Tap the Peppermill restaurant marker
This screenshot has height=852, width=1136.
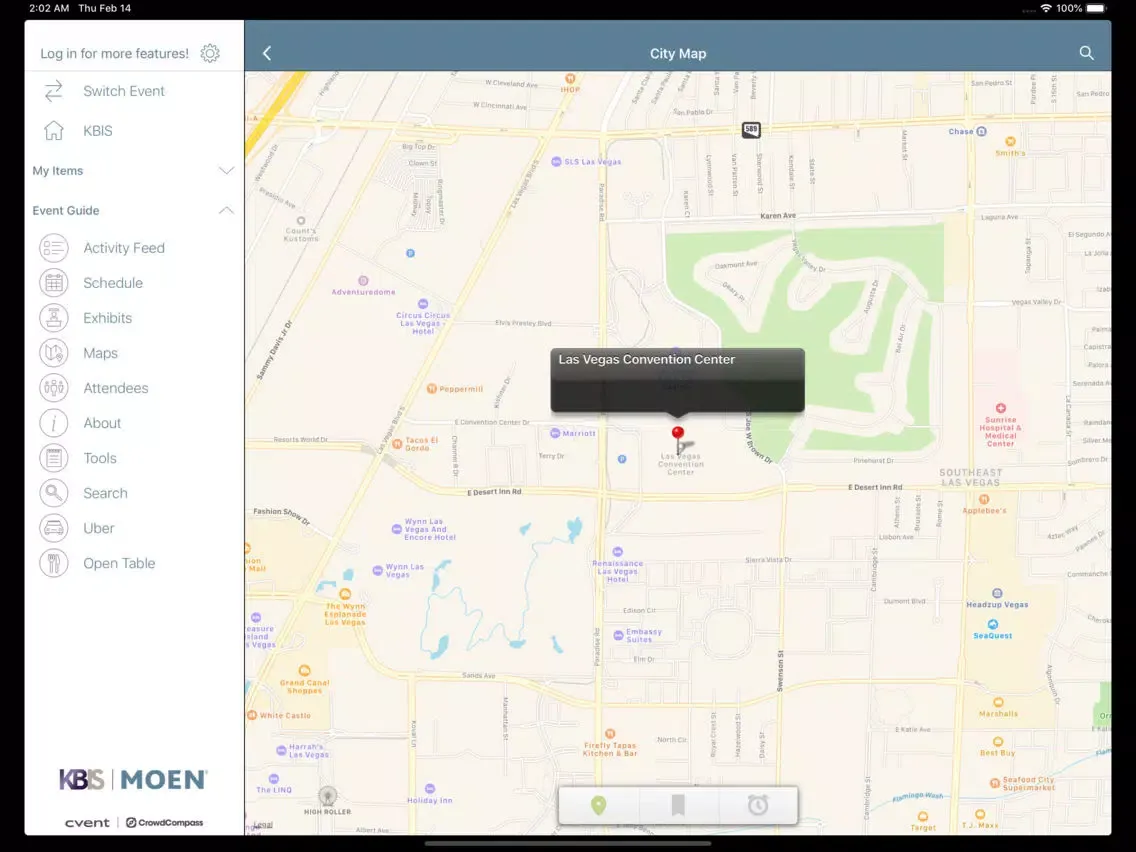coord(432,389)
